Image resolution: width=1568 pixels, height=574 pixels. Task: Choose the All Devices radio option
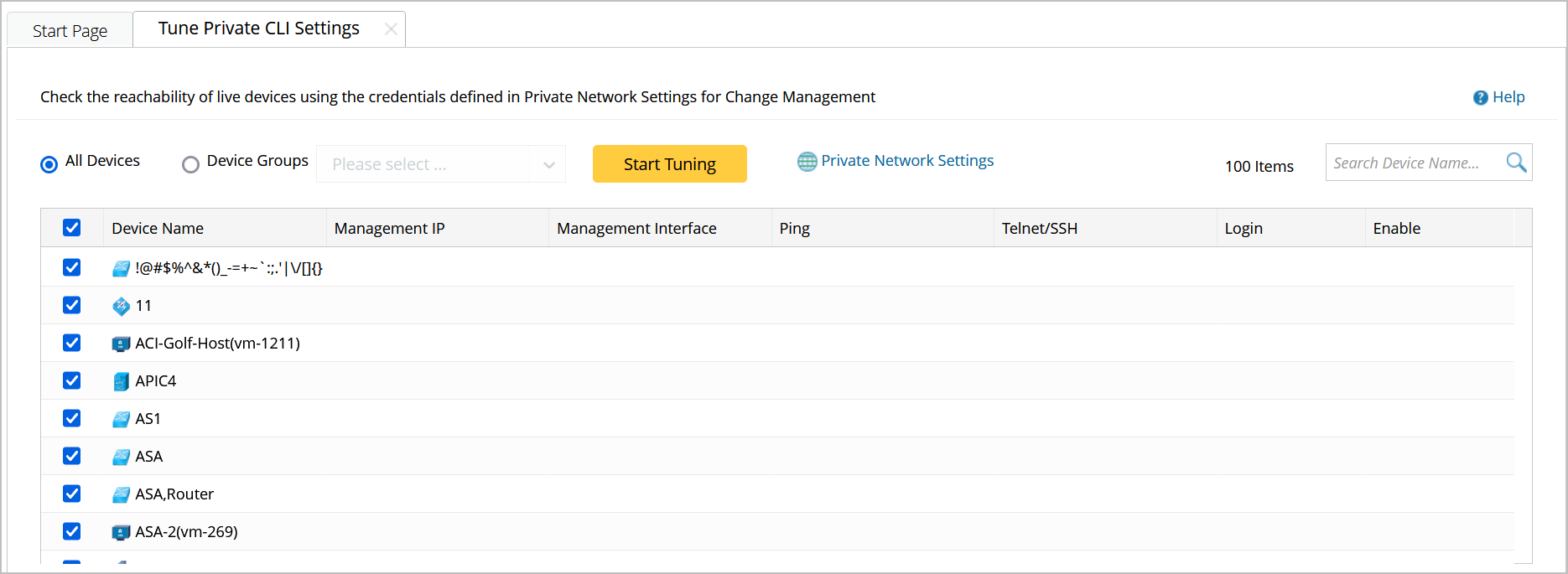point(49,164)
